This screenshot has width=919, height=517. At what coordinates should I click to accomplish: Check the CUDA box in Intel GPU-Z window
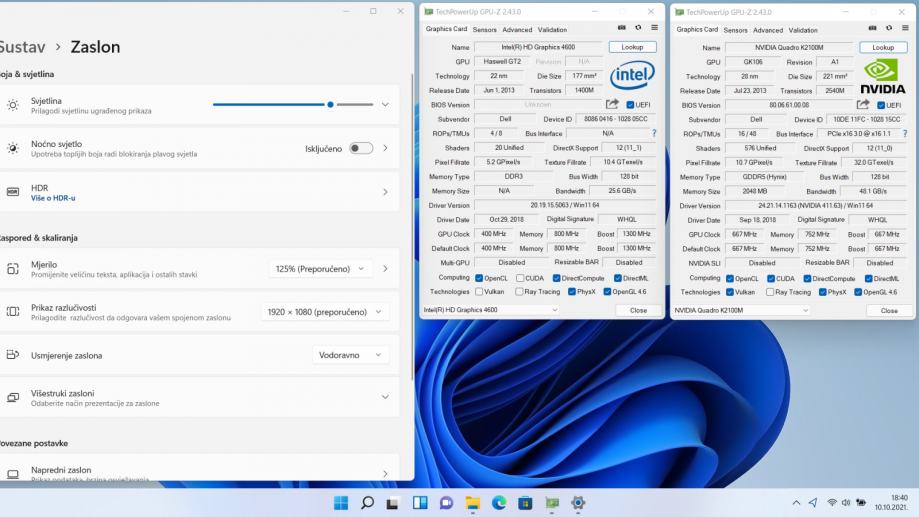(520, 278)
